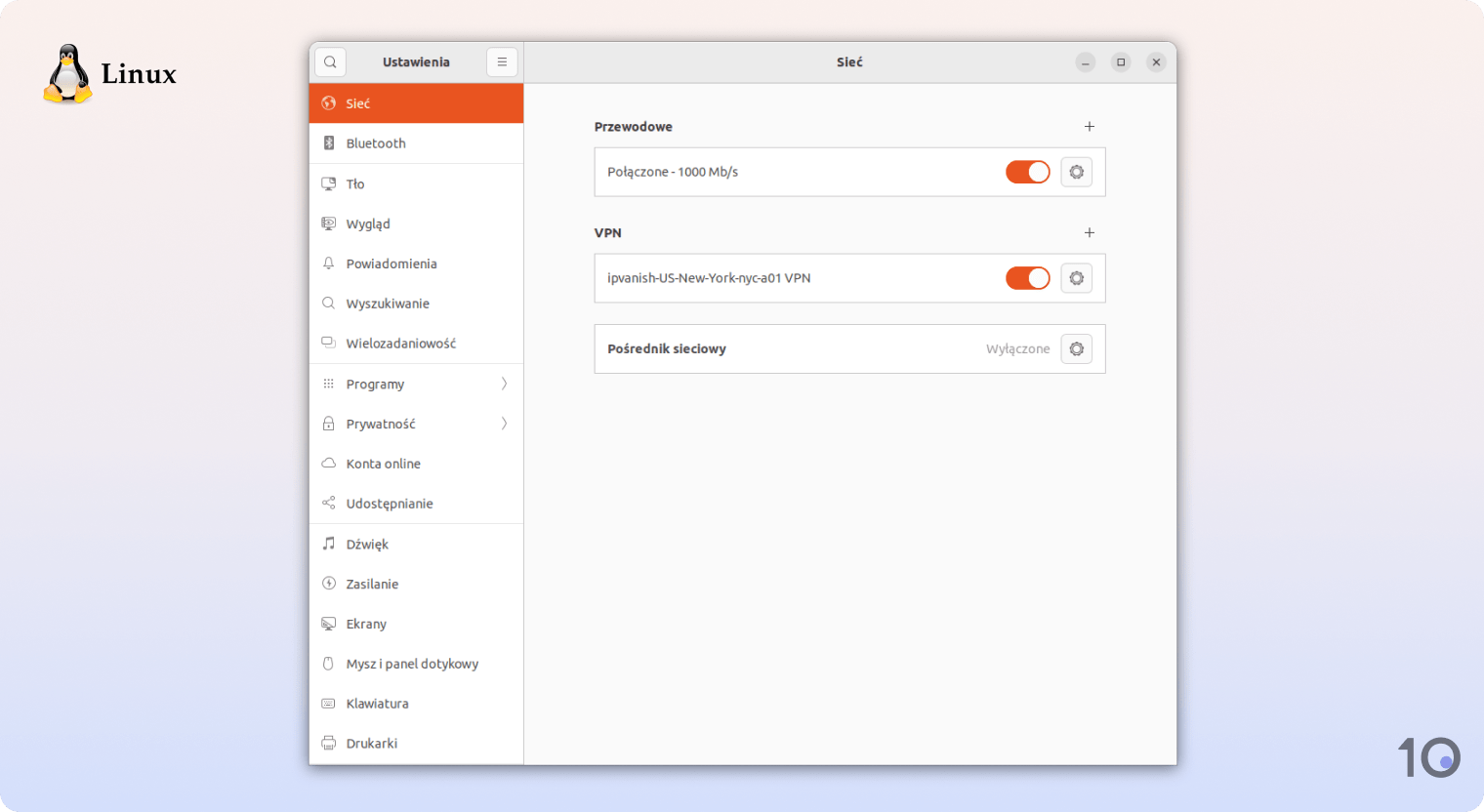Select Wygląd in the sidebar
The height and width of the screenshot is (812, 1484).
click(416, 223)
